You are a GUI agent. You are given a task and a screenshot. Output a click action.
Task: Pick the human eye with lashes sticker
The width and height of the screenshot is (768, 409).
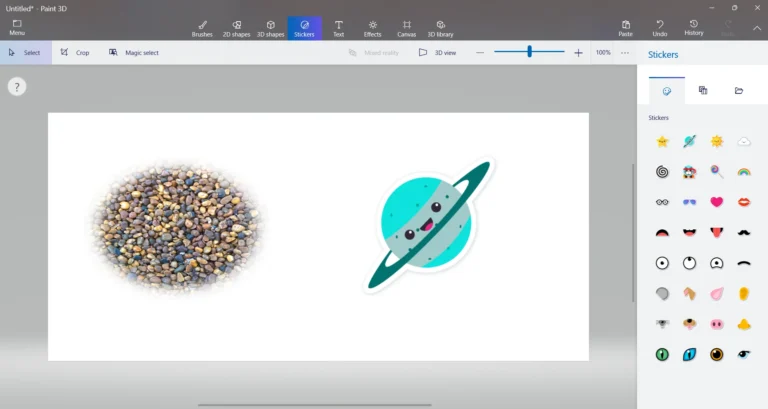tap(744, 354)
